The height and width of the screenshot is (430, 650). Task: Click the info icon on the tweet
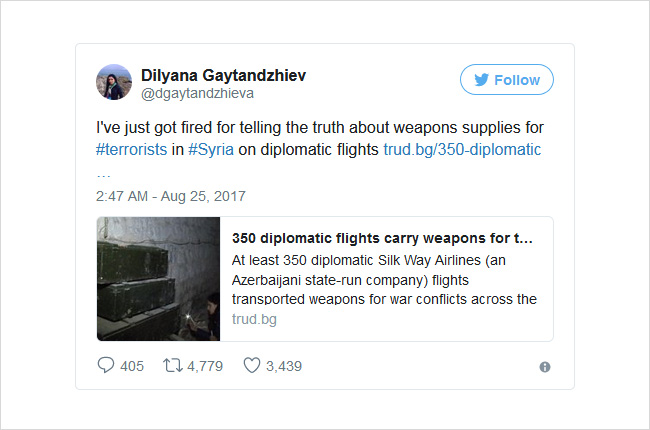tap(545, 367)
